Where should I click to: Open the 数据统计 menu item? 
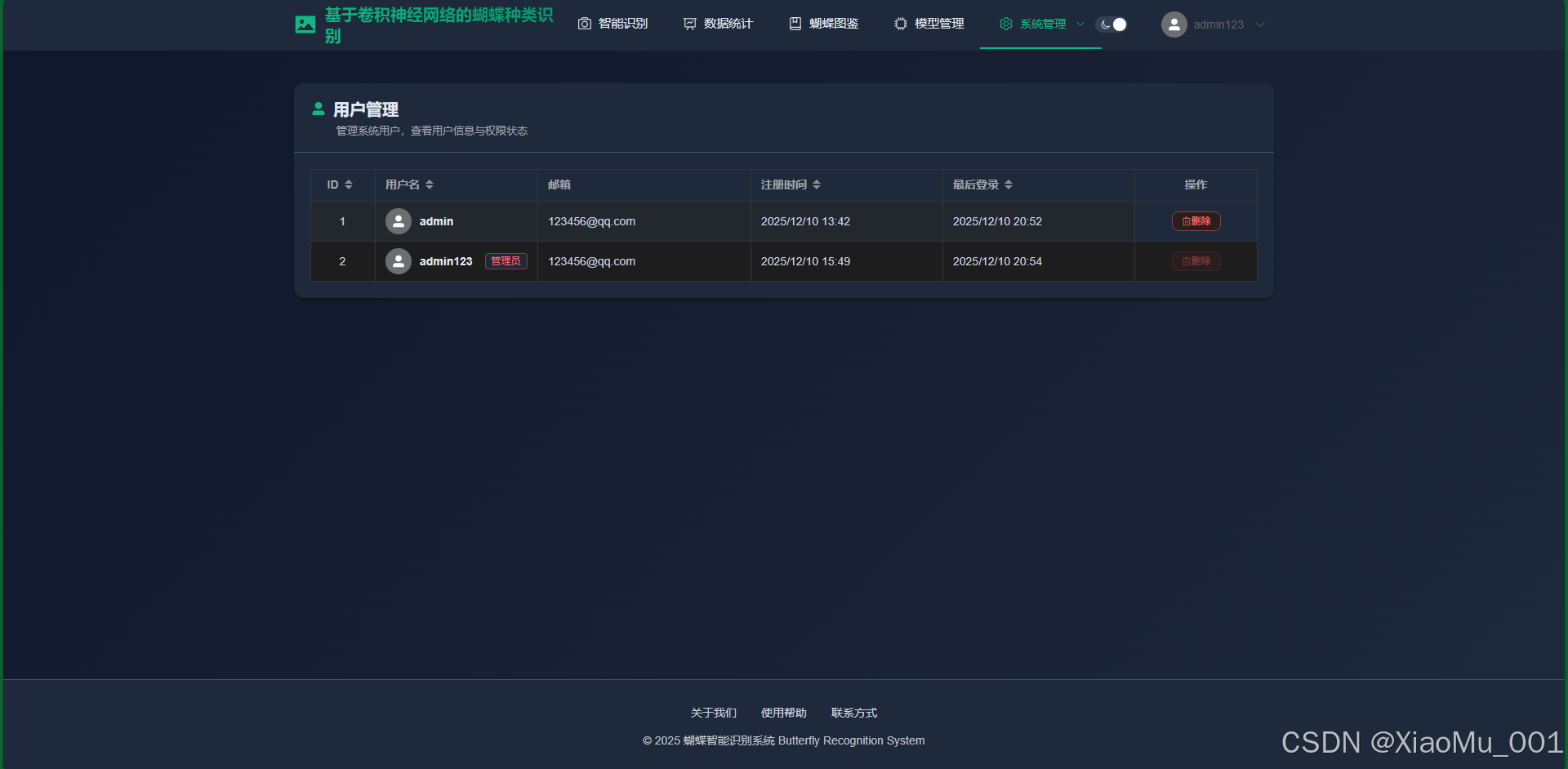(719, 24)
